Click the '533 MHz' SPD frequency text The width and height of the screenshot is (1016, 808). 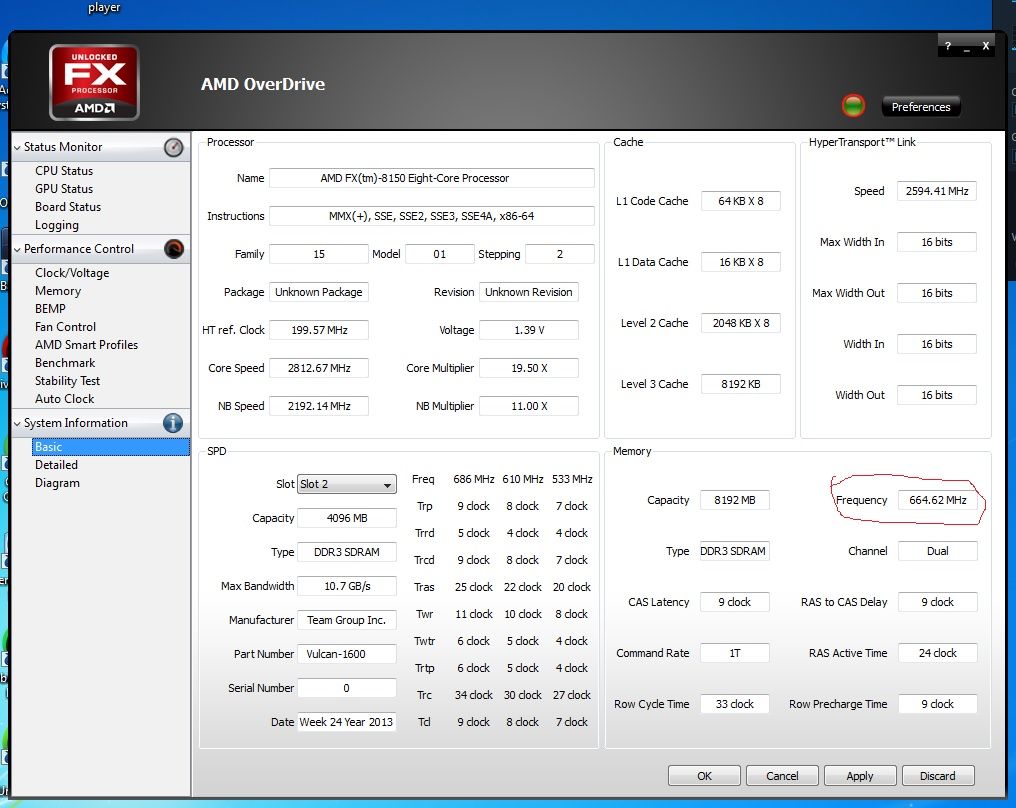[572, 479]
